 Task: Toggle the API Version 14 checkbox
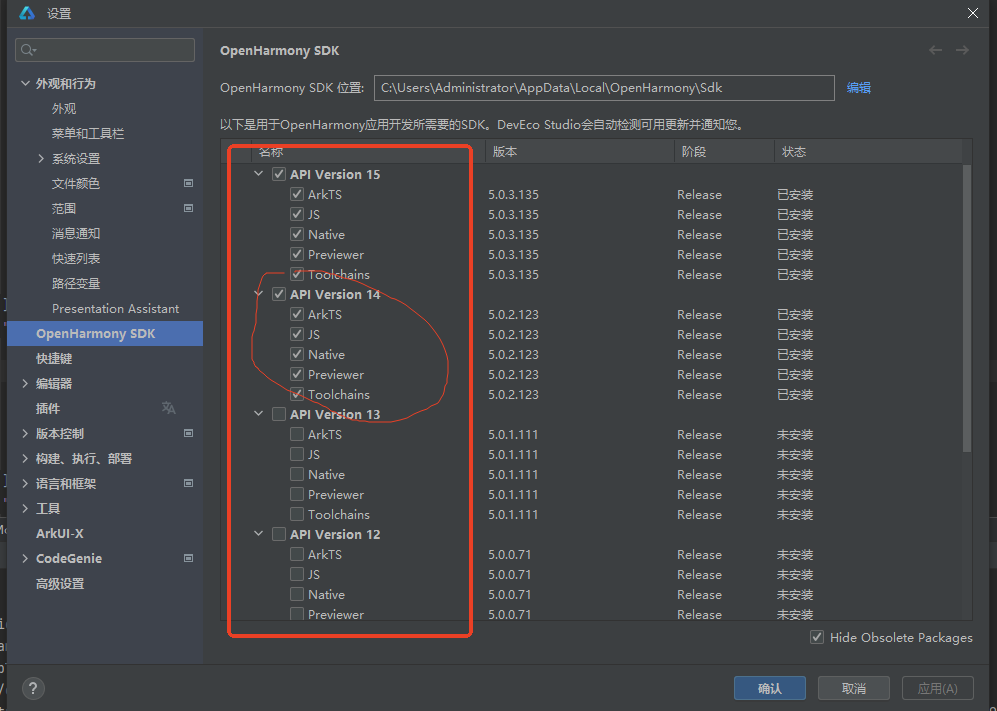click(x=278, y=294)
